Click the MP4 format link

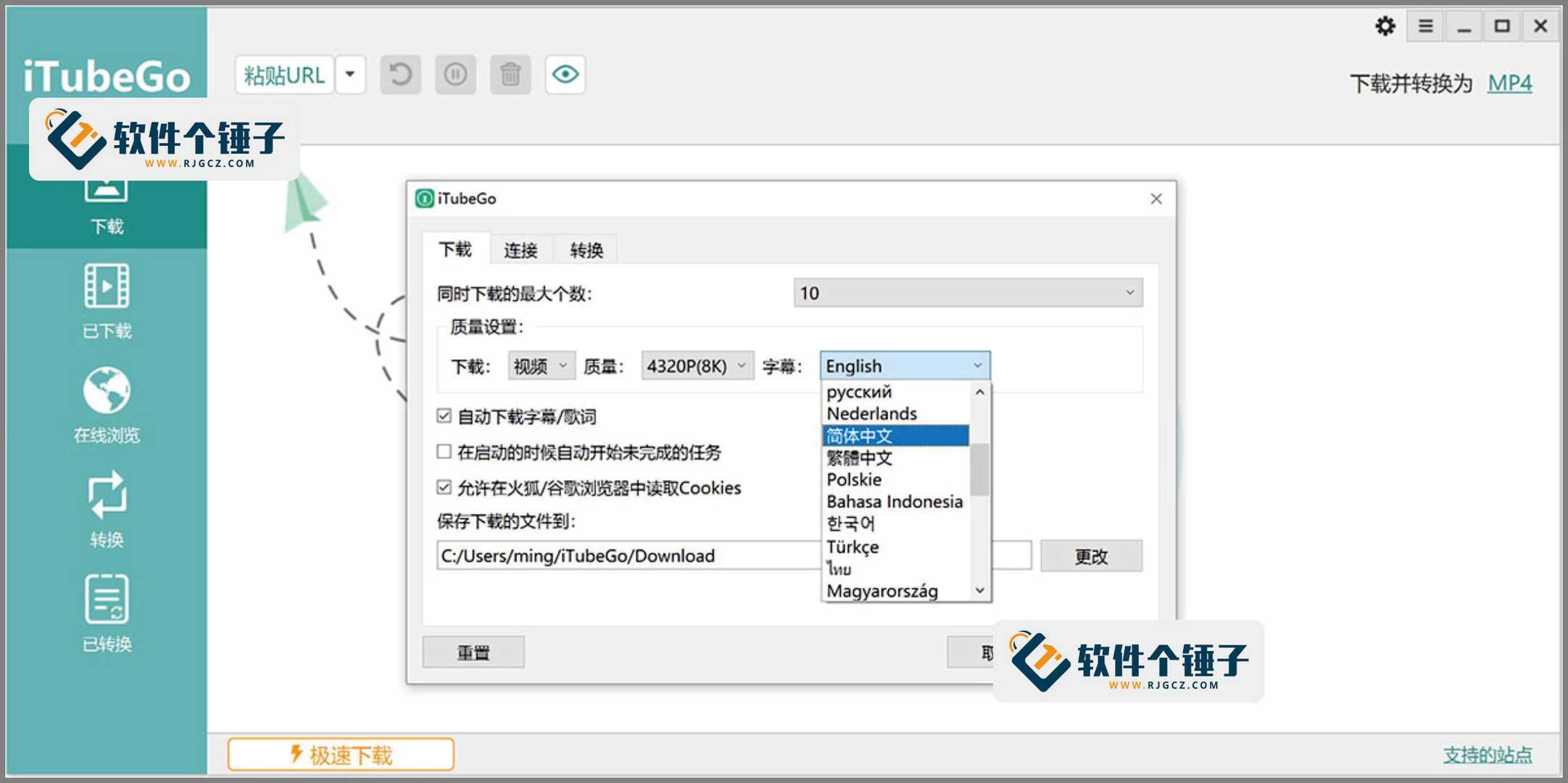[x=1510, y=83]
